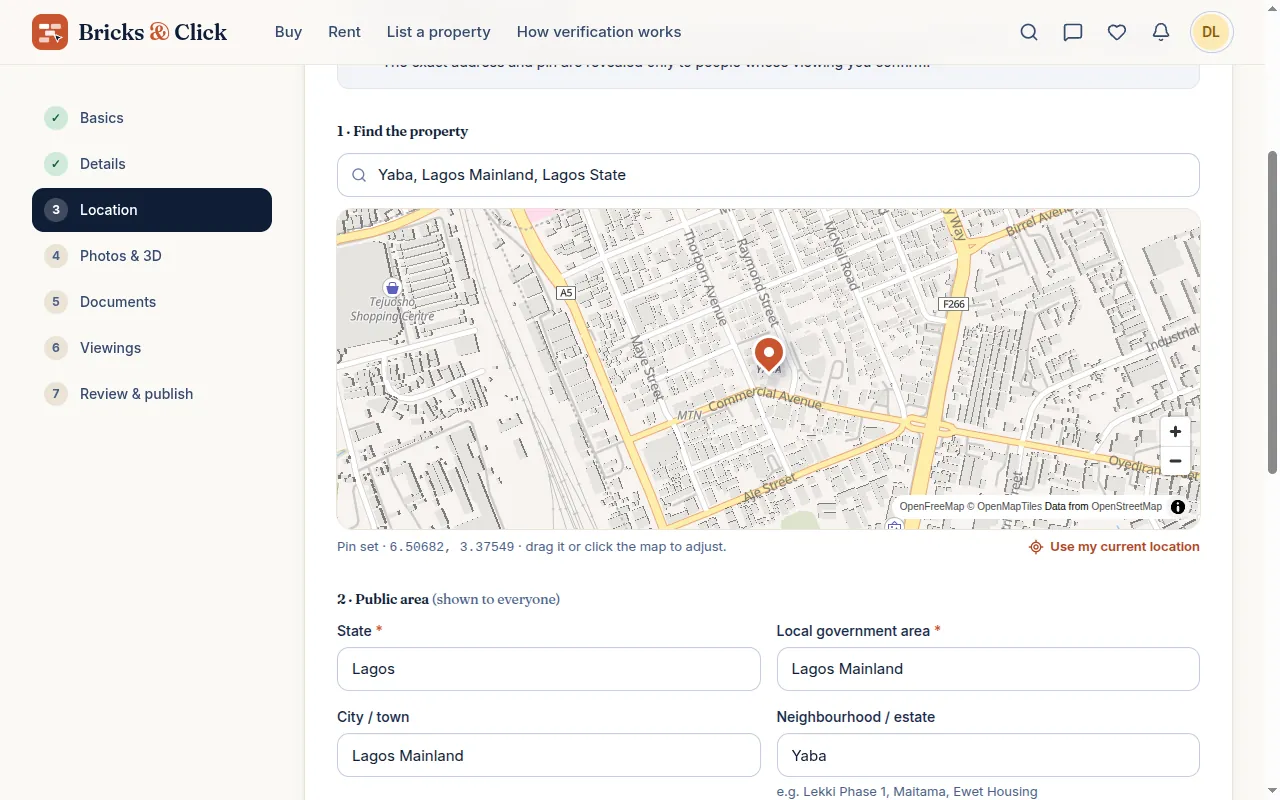This screenshot has height=800, width=1280.
Task: Click the OpenFreeMap attribution link
Action: (x=932, y=507)
